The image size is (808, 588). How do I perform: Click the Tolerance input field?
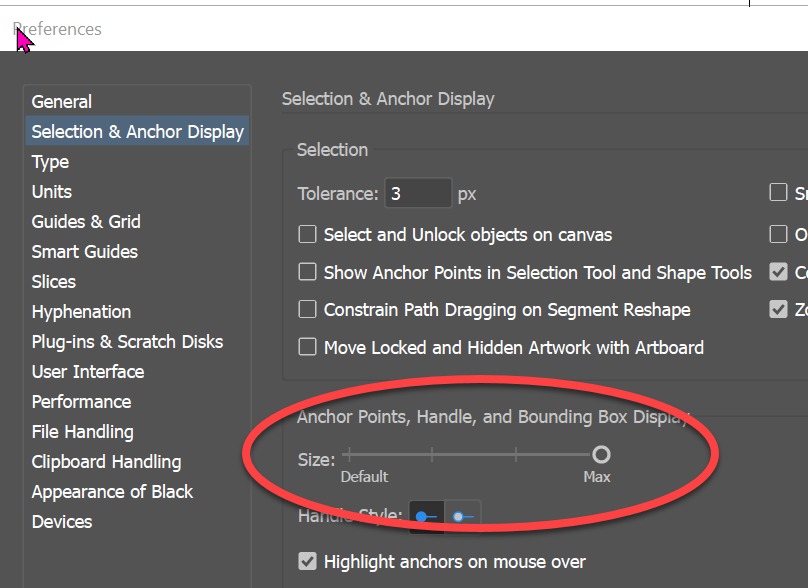pos(418,192)
